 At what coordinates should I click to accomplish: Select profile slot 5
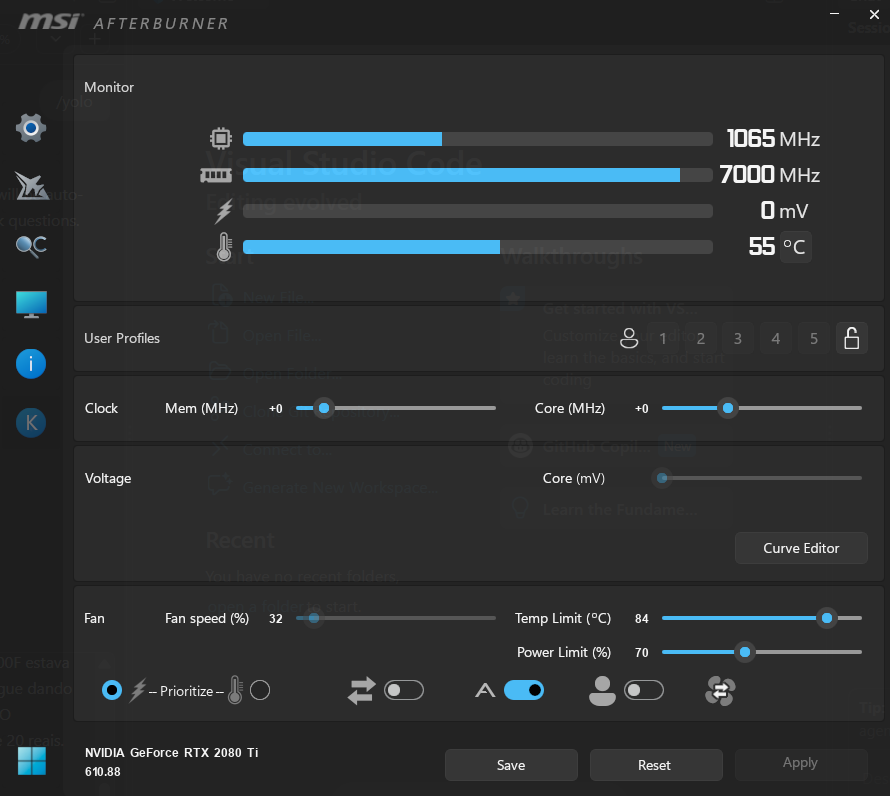(813, 338)
